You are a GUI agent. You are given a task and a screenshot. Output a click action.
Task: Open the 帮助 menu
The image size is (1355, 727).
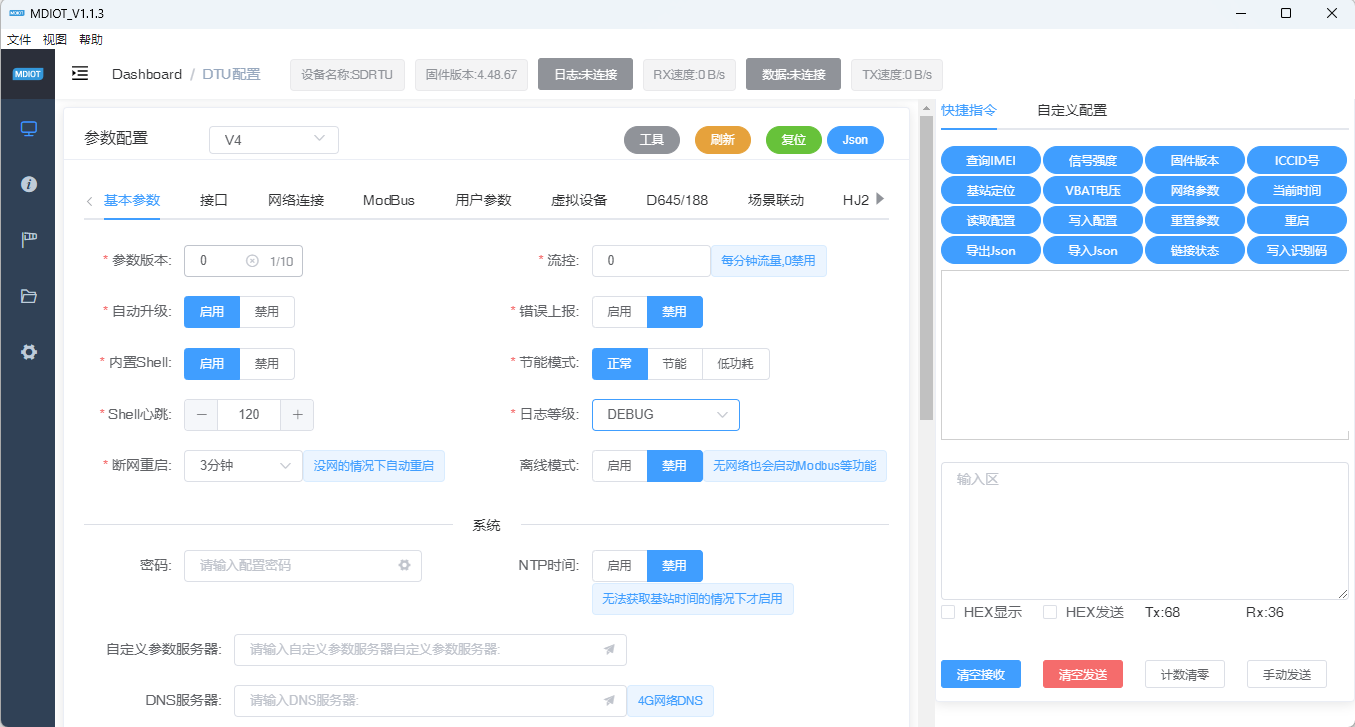(91, 40)
